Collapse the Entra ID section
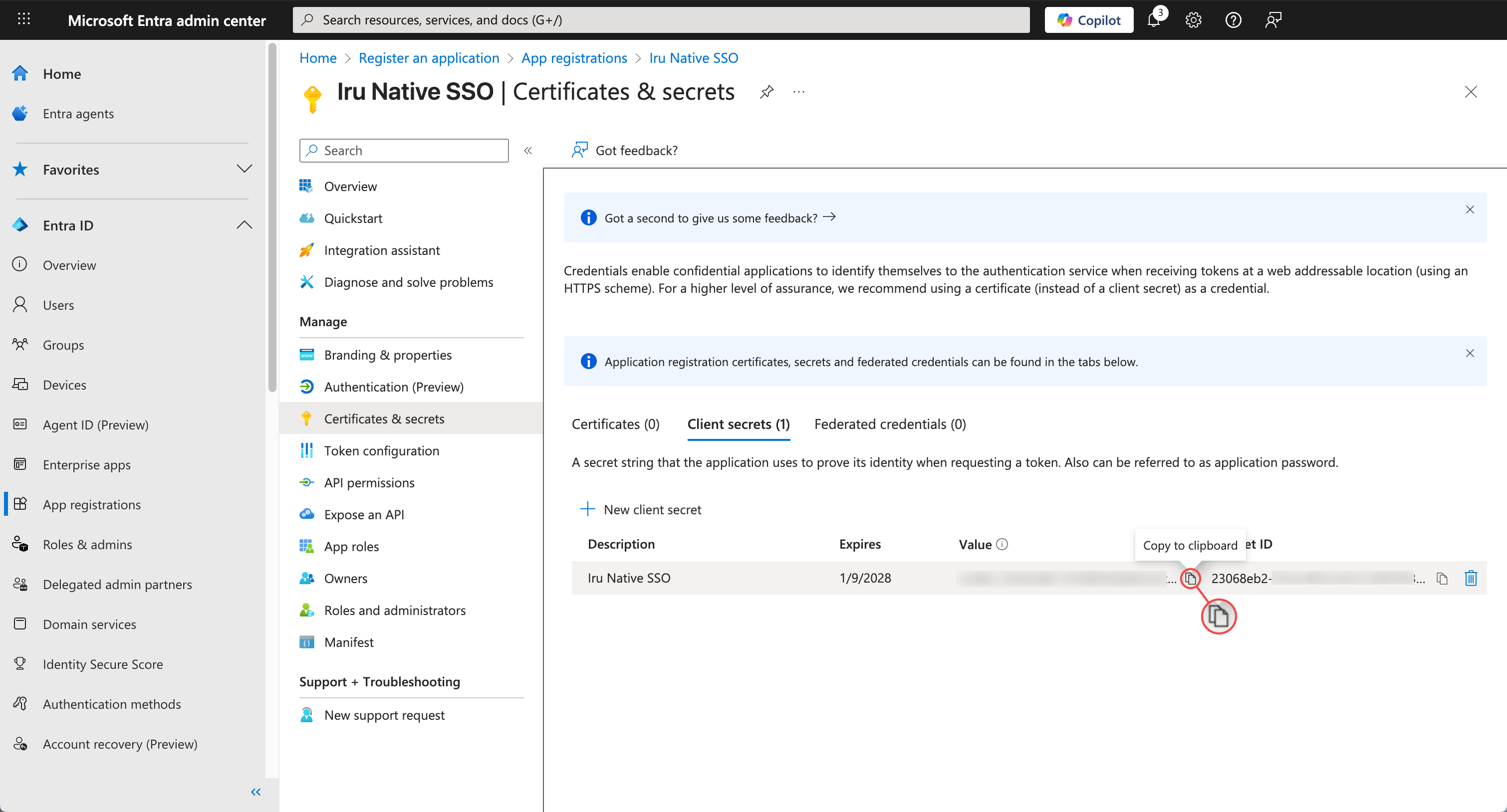The image size is (1507, 812). click(244, 225)
